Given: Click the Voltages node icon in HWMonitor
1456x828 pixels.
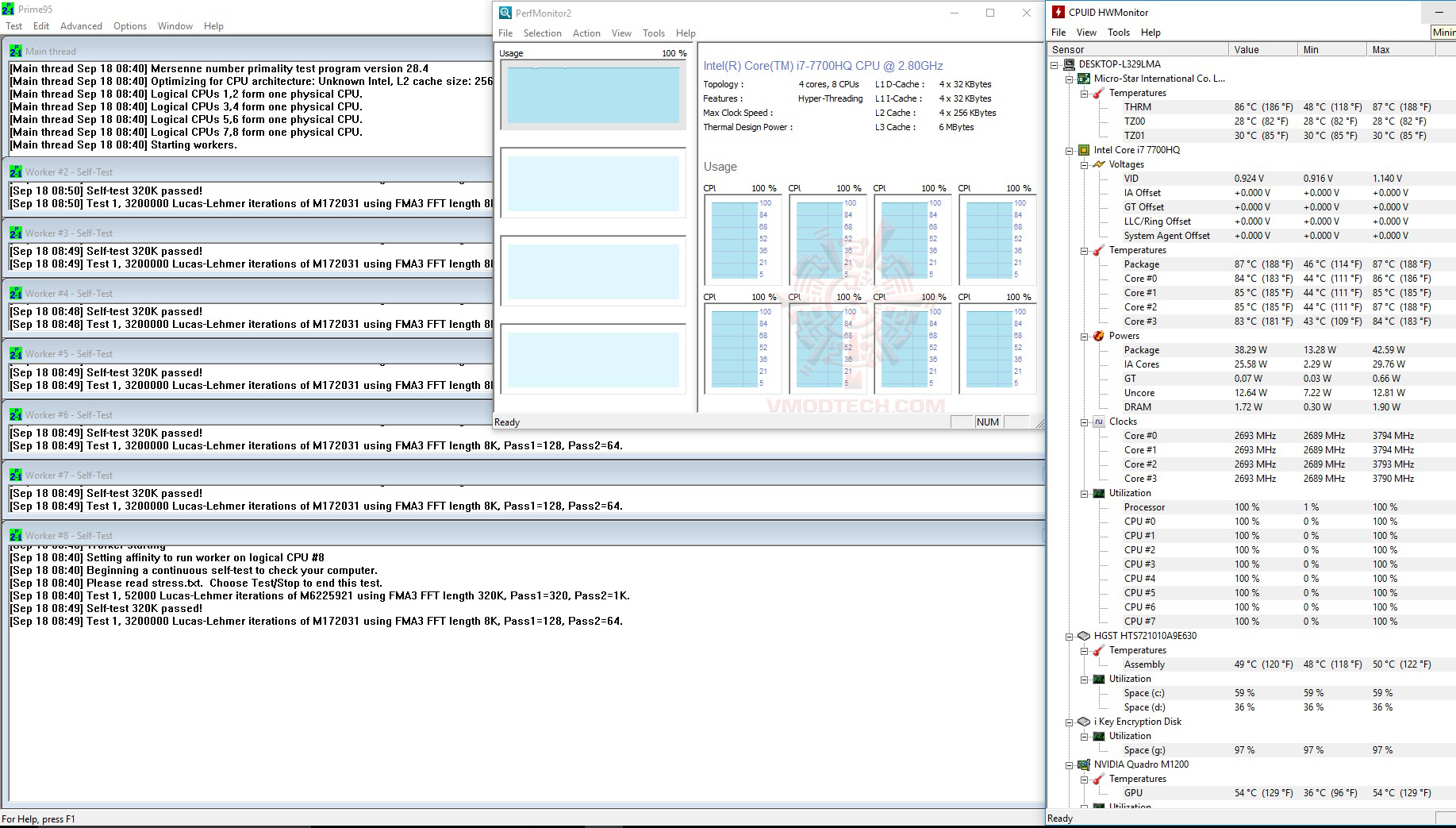Looking at the screenshot, I should [1099, 164].
